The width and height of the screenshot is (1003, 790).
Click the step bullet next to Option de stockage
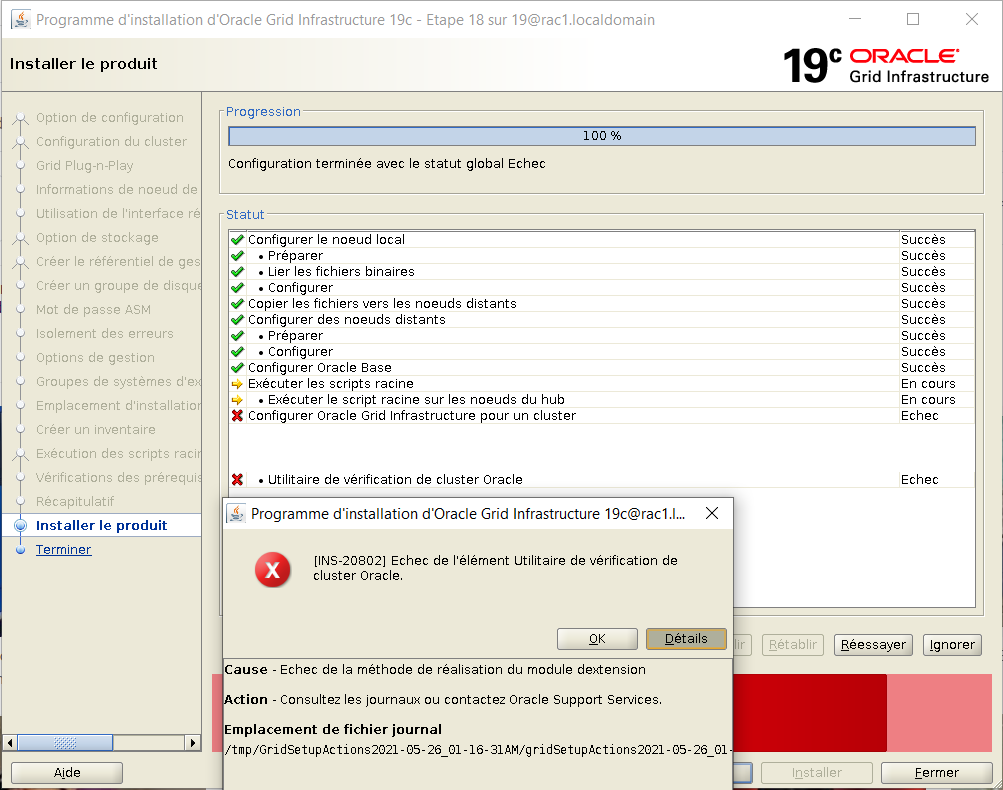[20, 238]
